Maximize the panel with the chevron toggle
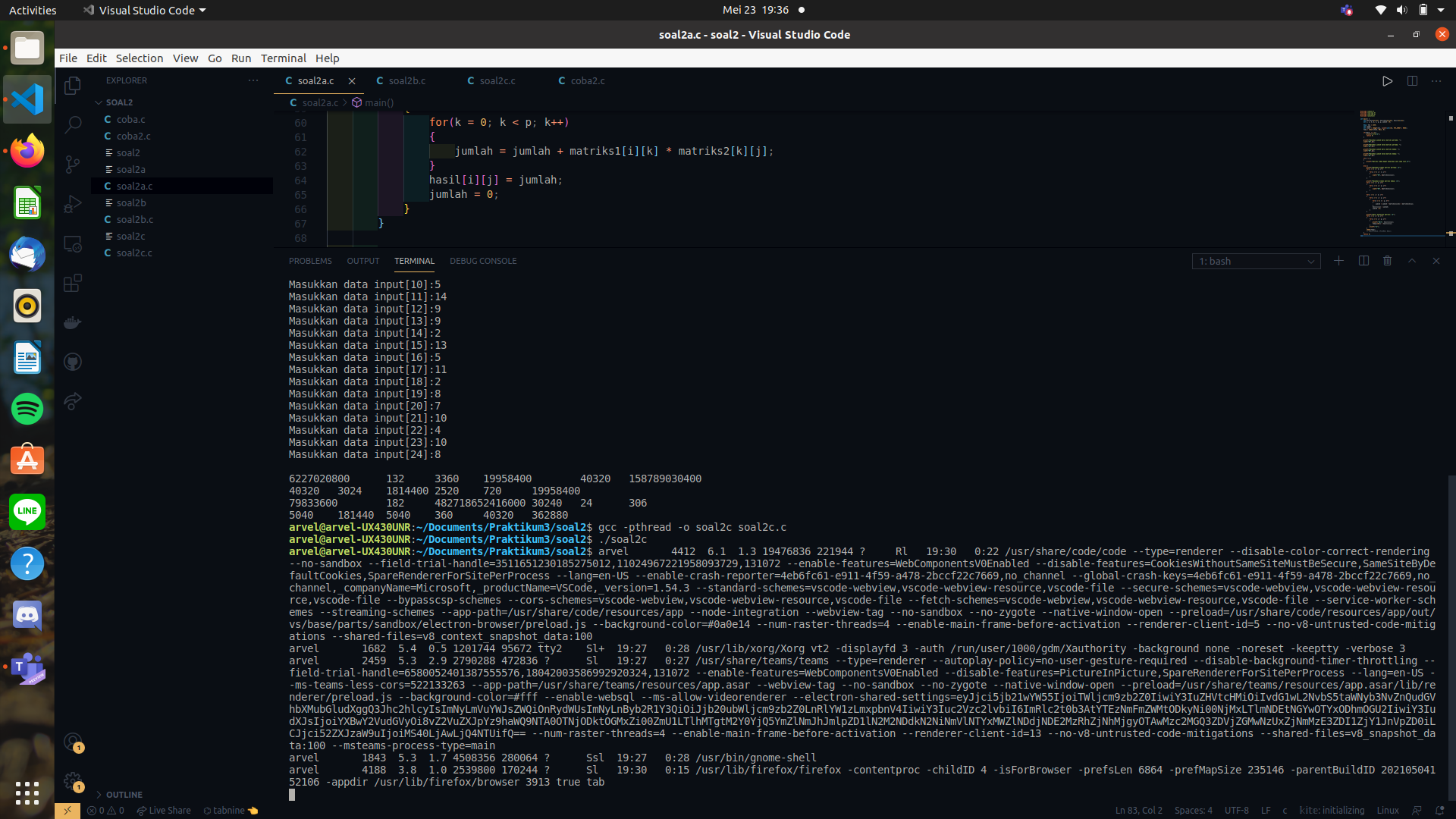1456x819 pixels. [x=1411, y=261]
